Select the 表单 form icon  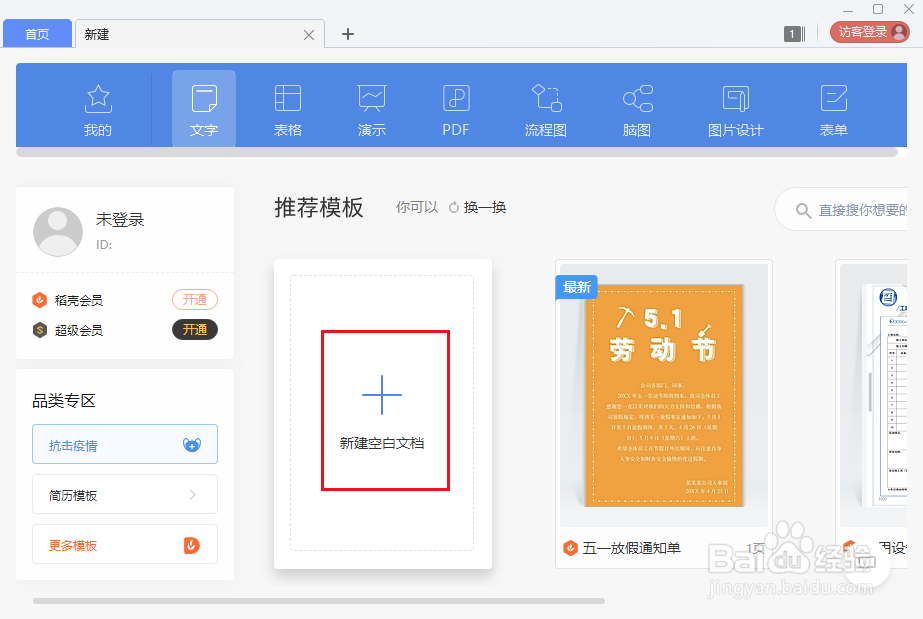tap(834, 110)
